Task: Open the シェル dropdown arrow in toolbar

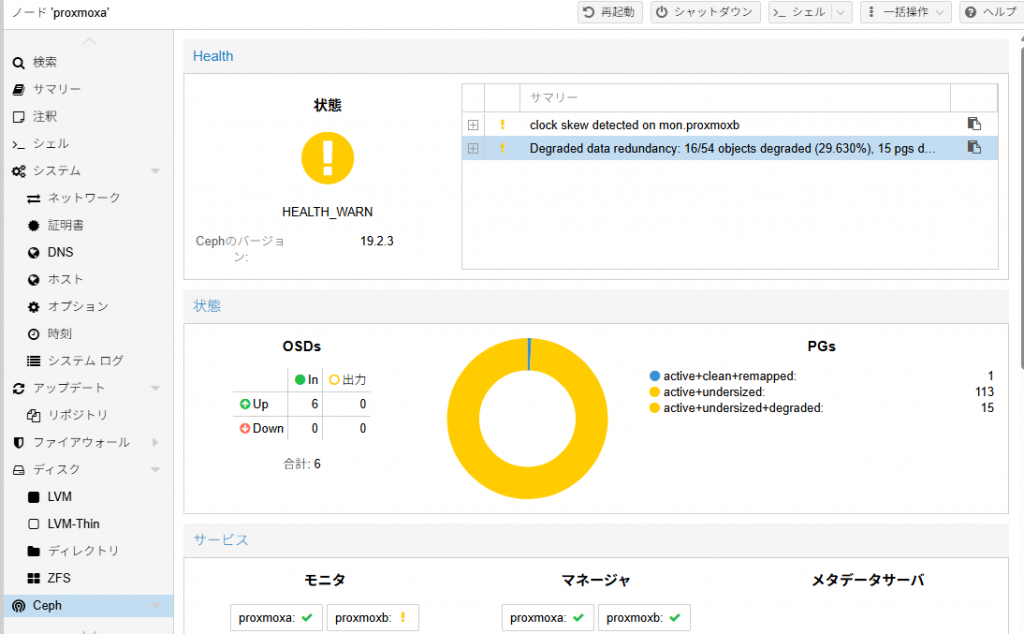Action: coord(841,12)
